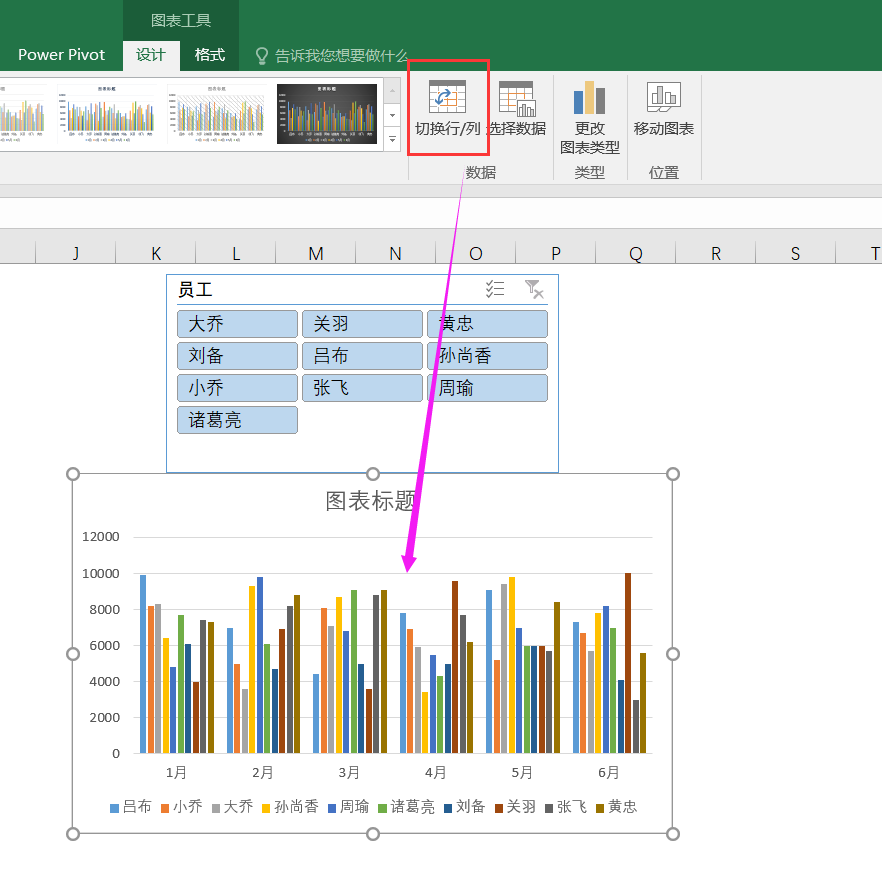Toggle multi-select icon in 员工 slicer
Viewport: 882px width, 878px height.
pos(495,290)
